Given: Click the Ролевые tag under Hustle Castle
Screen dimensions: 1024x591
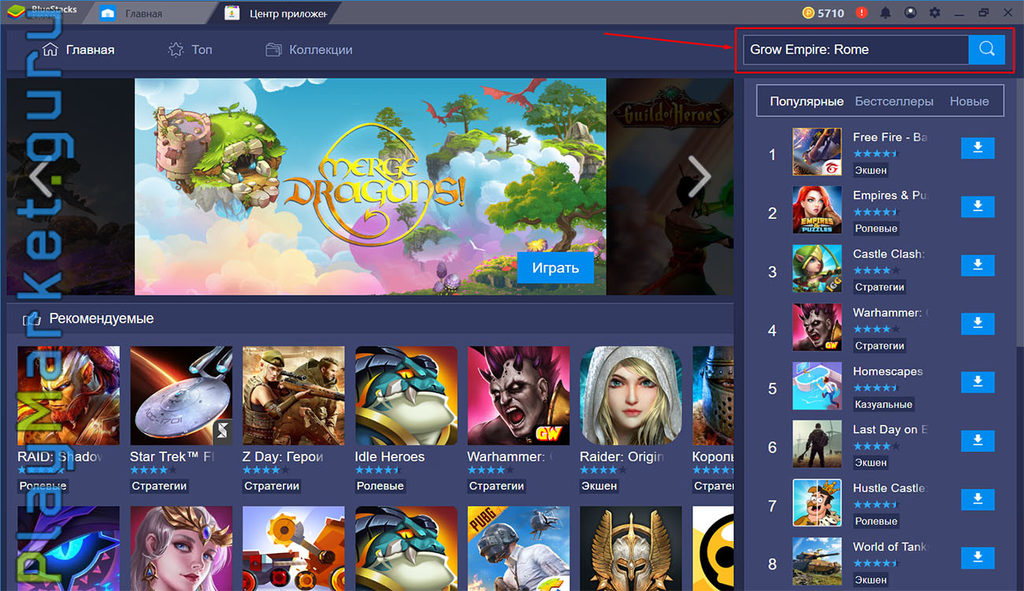Looking at the screenshot, I should point(876,521).
